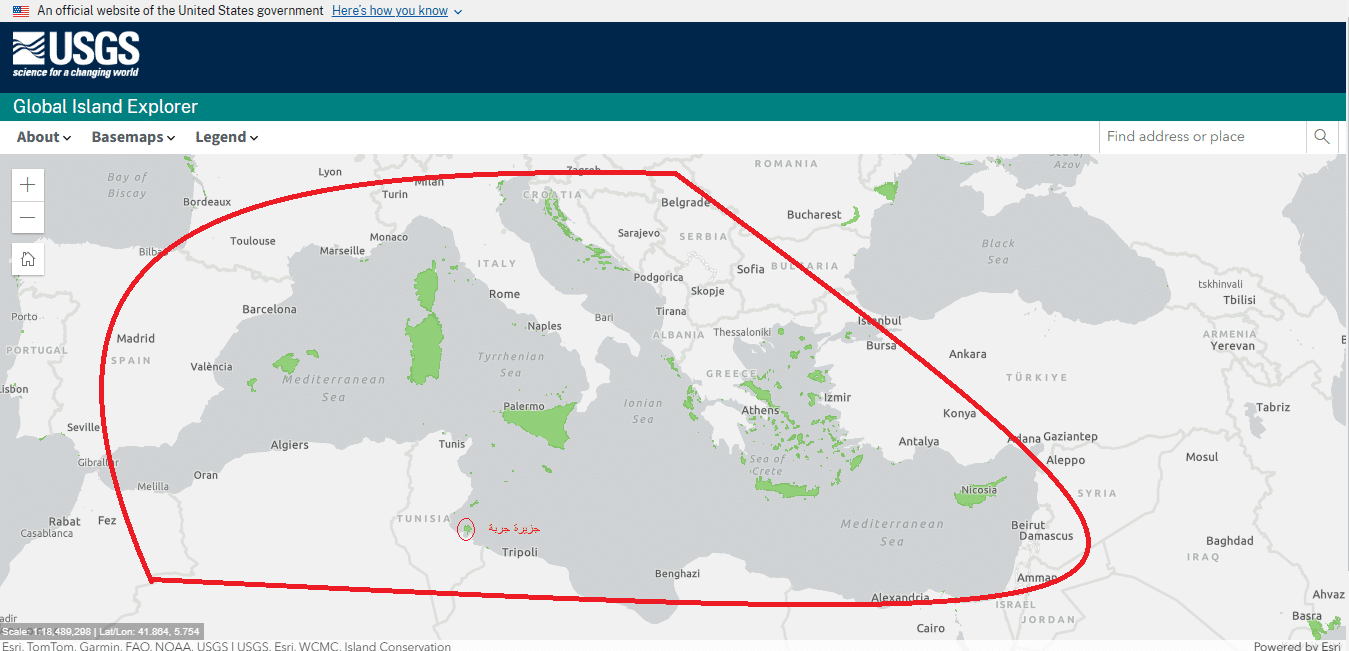Viewport: 1349px width, 651px height.
Task: Open the About dropdown menu
Action: 44,137
